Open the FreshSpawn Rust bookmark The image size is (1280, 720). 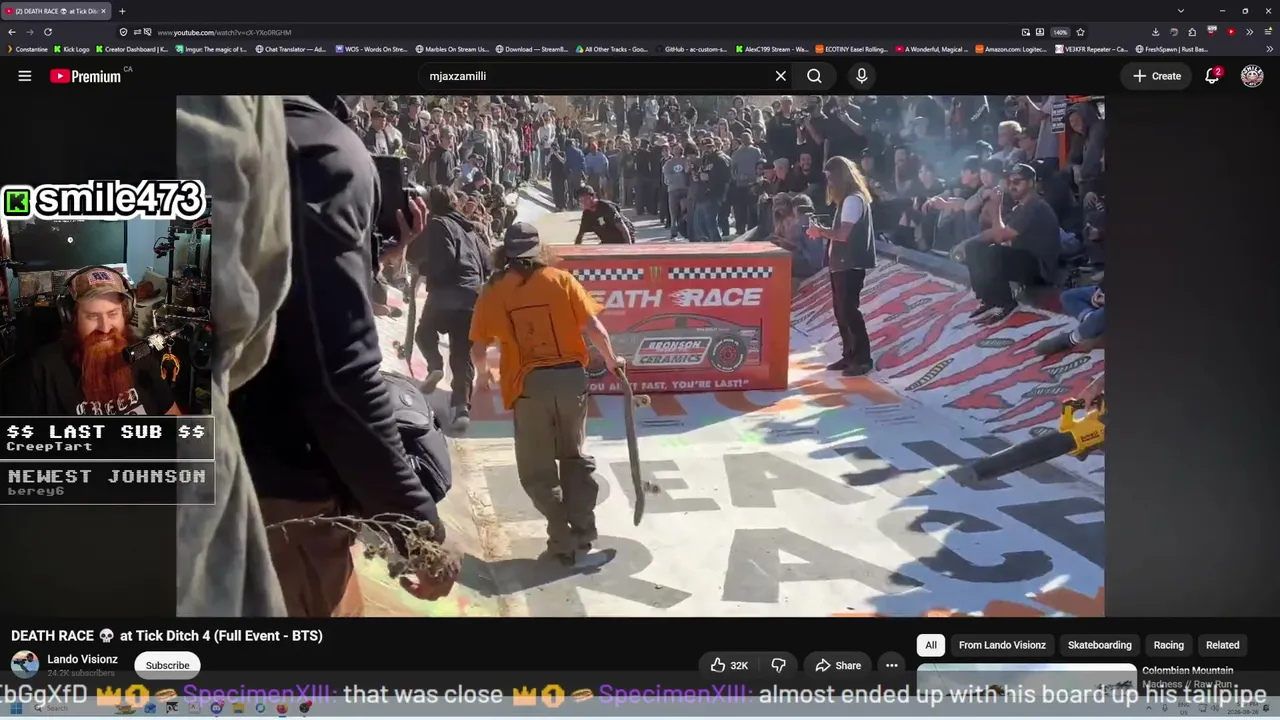(x=1172, y=49)
